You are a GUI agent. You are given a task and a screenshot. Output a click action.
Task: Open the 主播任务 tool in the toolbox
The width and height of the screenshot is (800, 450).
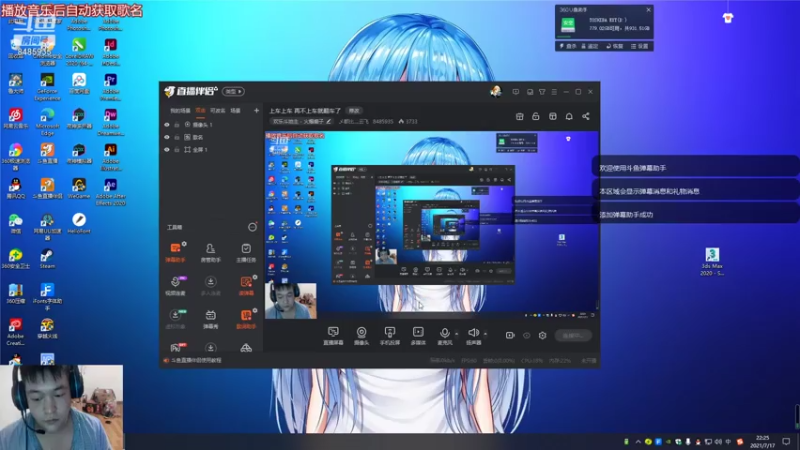click(x=246, y=253)
